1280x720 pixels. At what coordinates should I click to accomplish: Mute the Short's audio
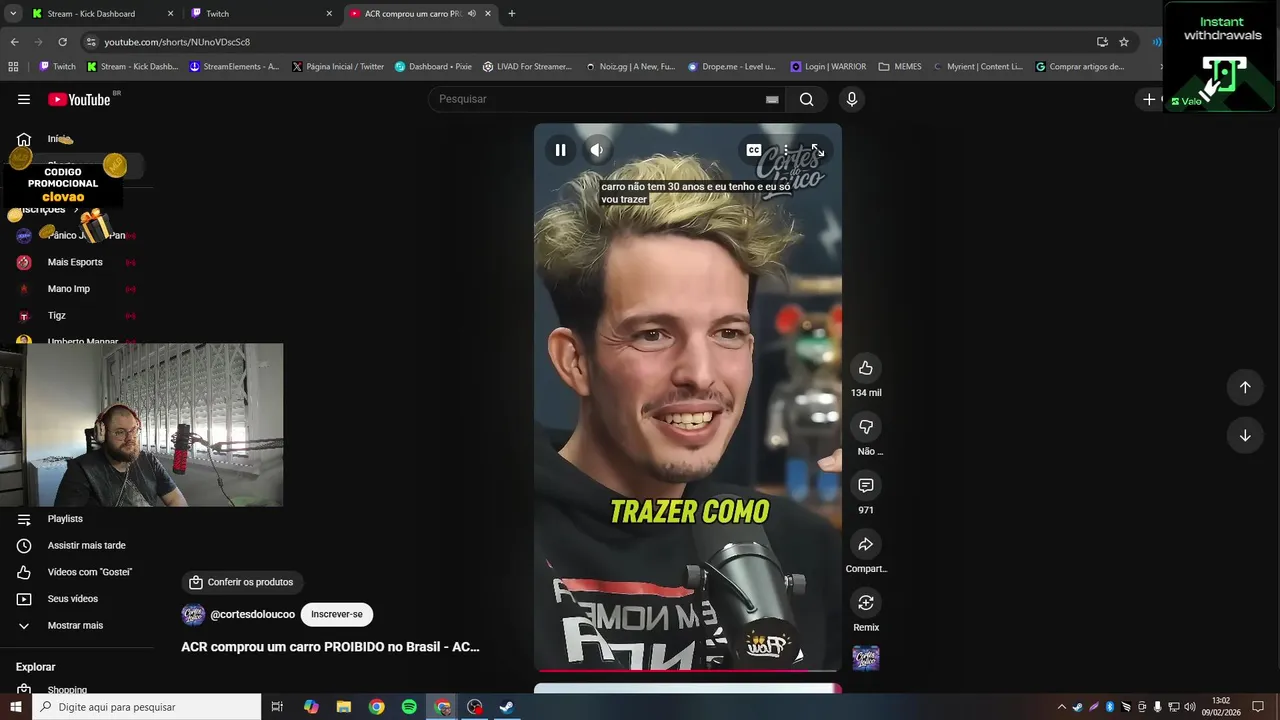click(x=596, y=150)
